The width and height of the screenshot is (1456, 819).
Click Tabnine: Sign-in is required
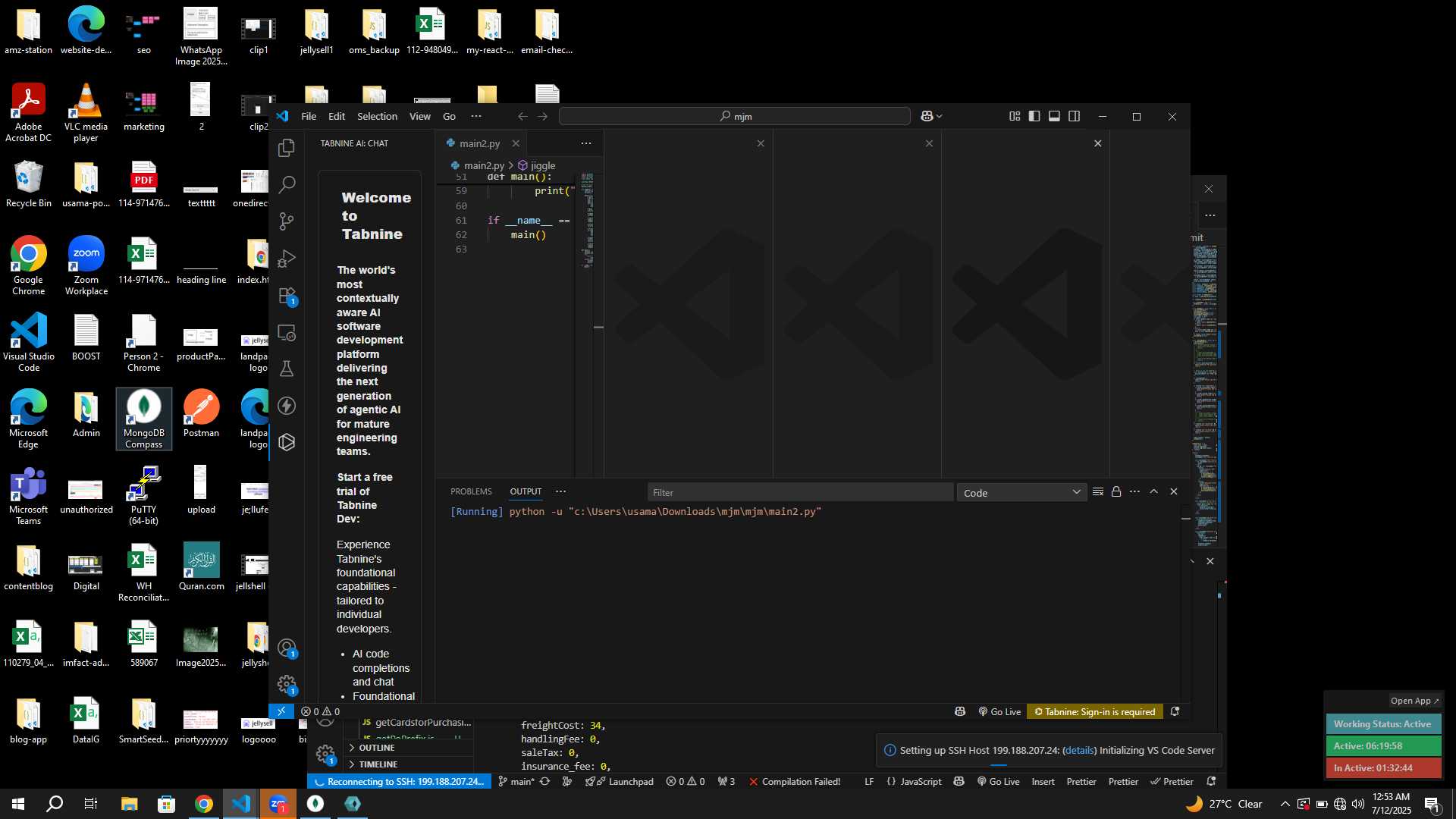pyautogui.click(x=1095, y=711)
